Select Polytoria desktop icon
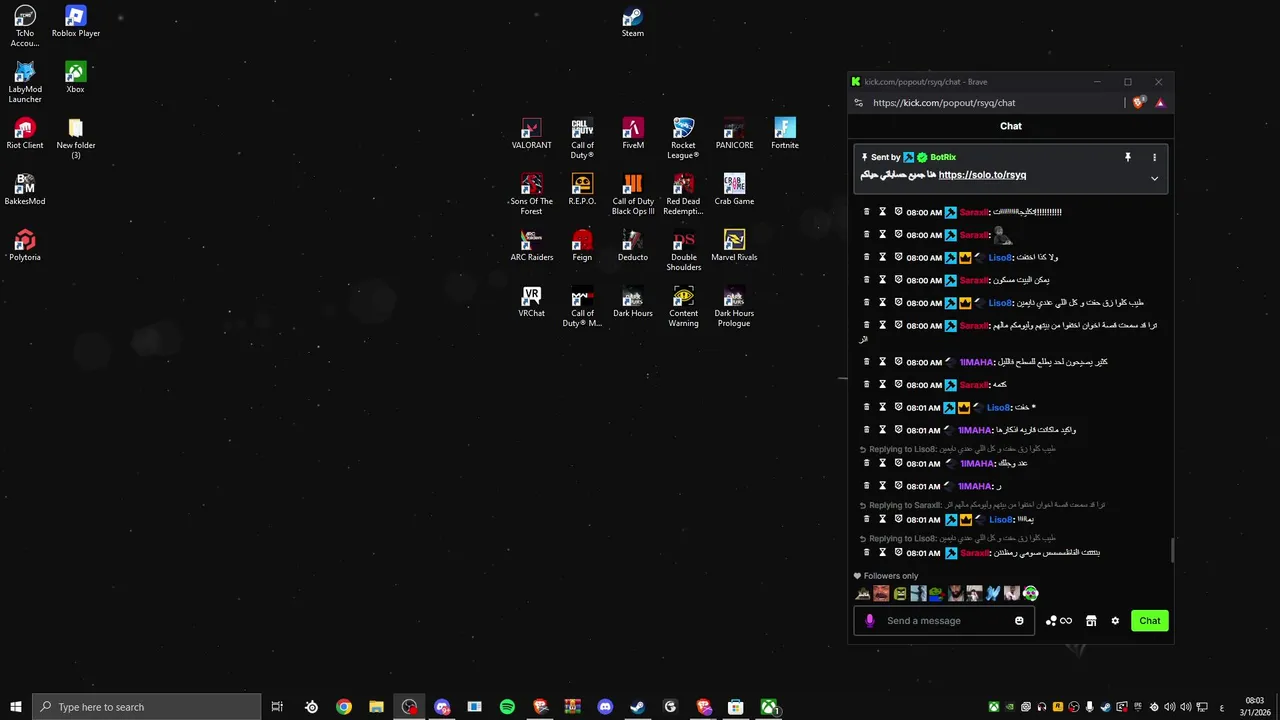This screenshot has width=1280, height=720. click(x=25, y=246)
